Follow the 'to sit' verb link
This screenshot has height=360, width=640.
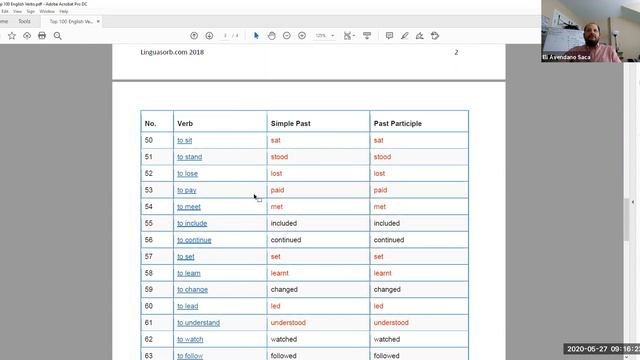tap(184, 140)
